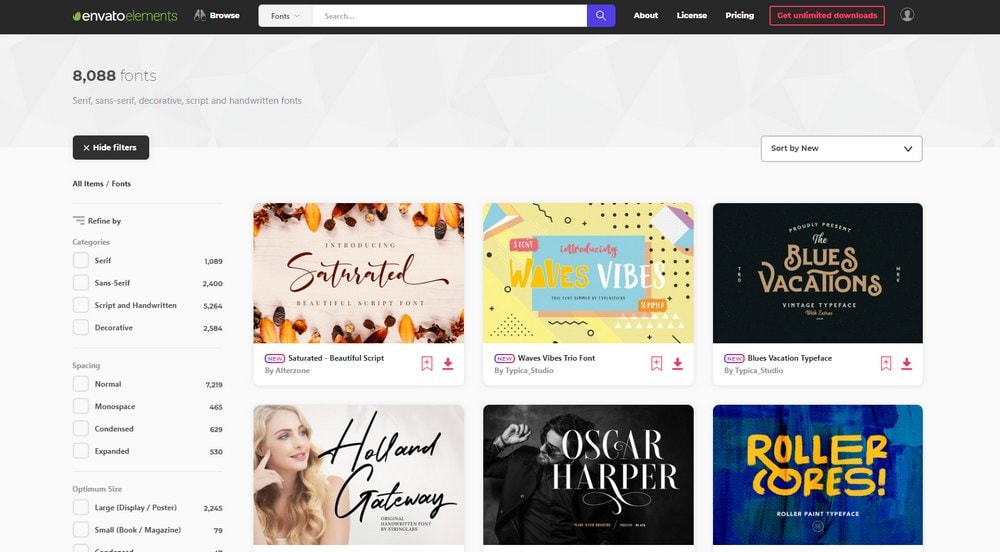This screenshot has height=552, width=1000.
Task: Open the user account profile icon
Action: coord(907,15)
